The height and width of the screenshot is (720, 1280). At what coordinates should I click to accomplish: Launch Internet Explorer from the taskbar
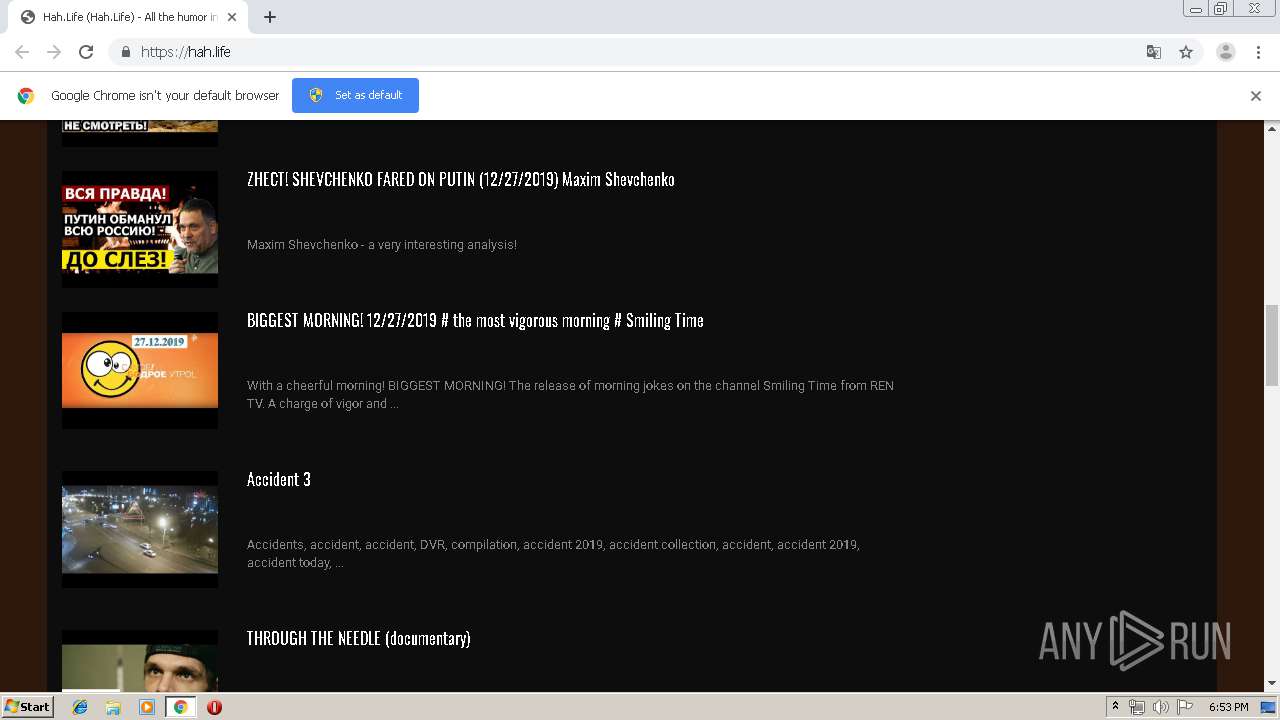(x=80, y=707)
